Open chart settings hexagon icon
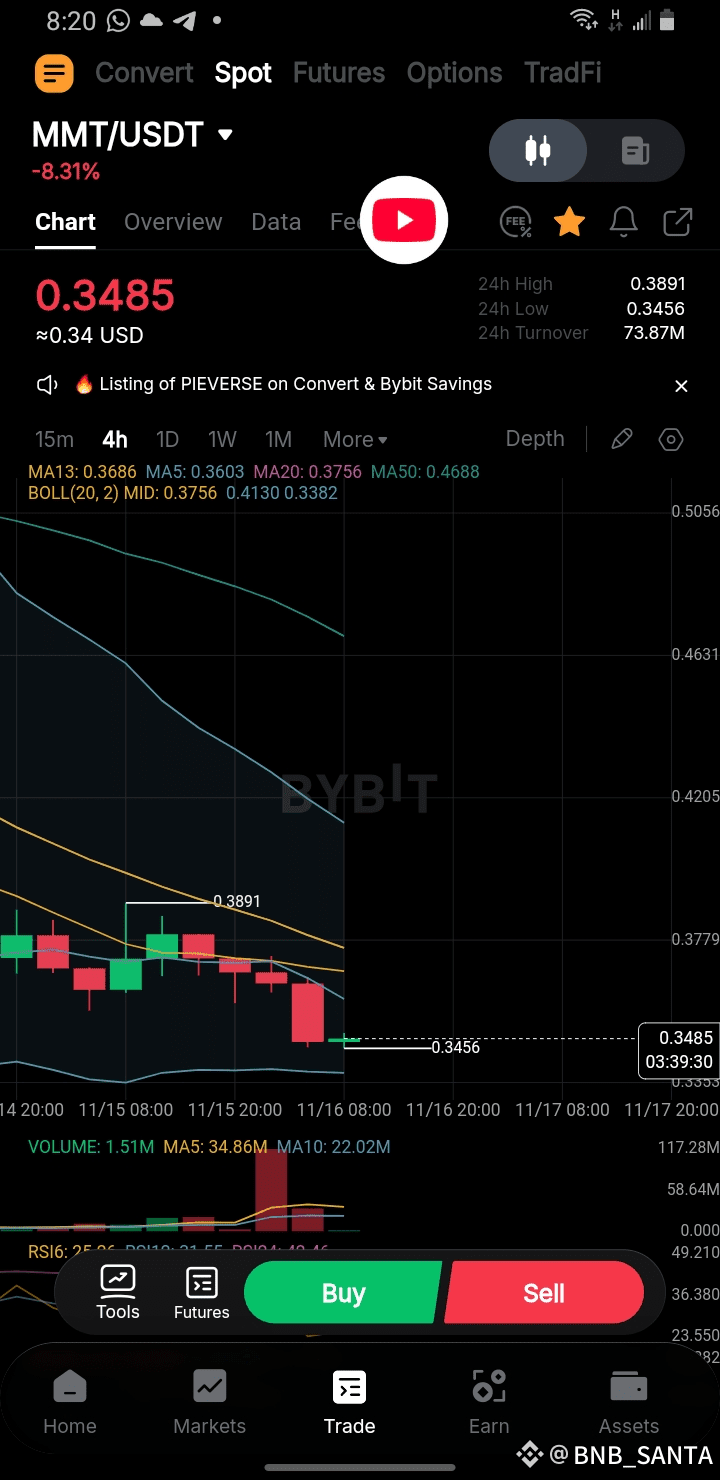 (671, 439)
